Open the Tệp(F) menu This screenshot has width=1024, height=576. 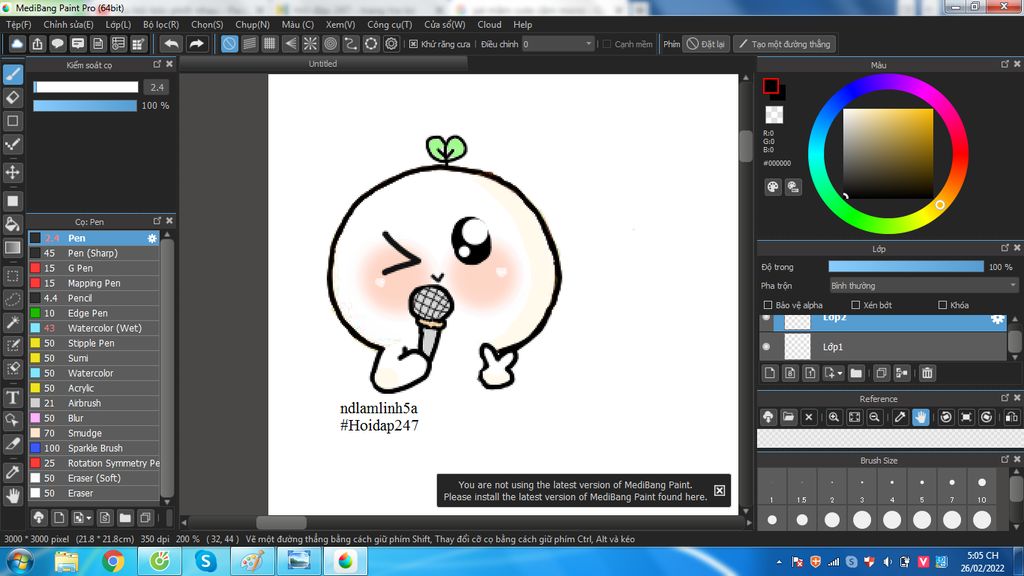tap(18, 24)
